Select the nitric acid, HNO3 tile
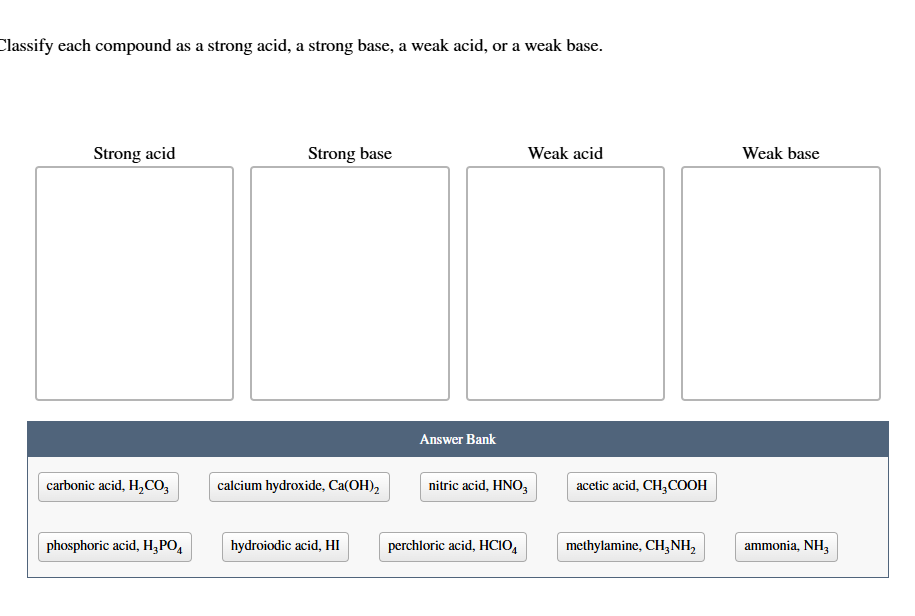 tap(477, 486)
